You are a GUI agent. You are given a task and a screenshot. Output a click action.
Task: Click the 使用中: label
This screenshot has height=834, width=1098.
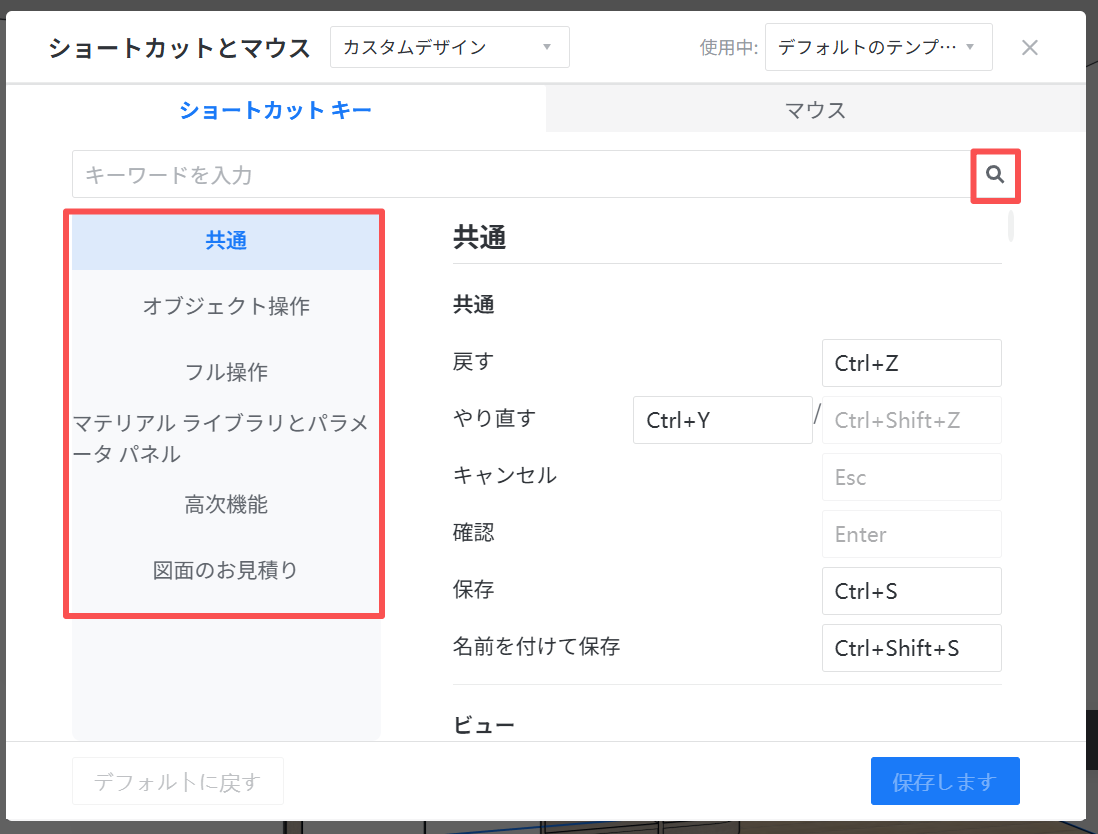coord(728,48)
